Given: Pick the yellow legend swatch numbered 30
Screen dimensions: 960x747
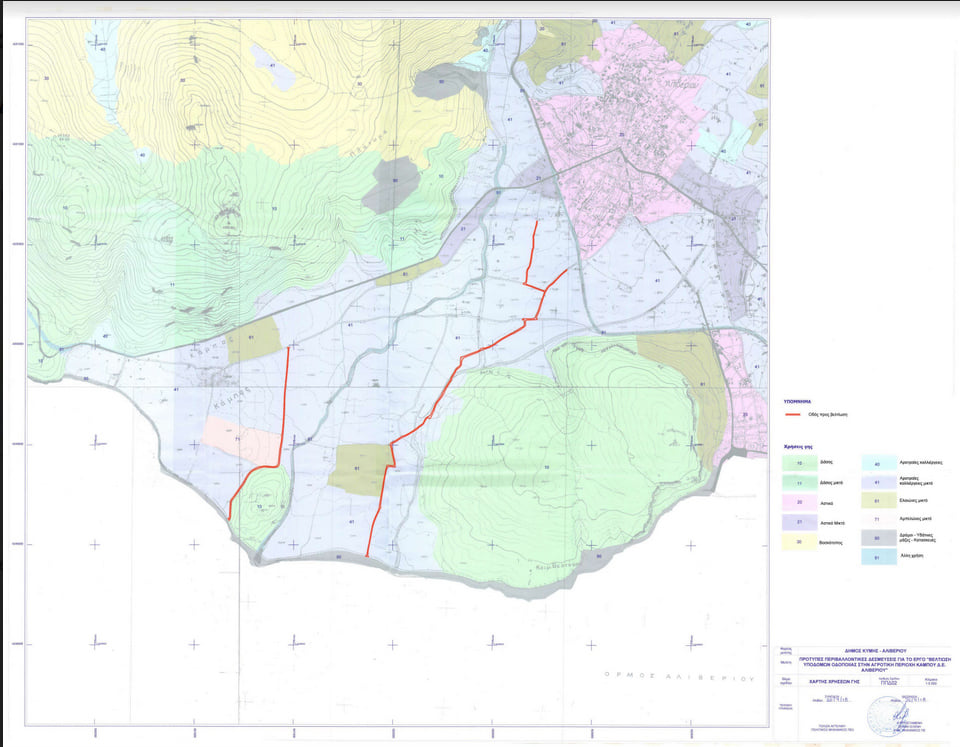Looking at the screenshot, I should pos(800,542).
